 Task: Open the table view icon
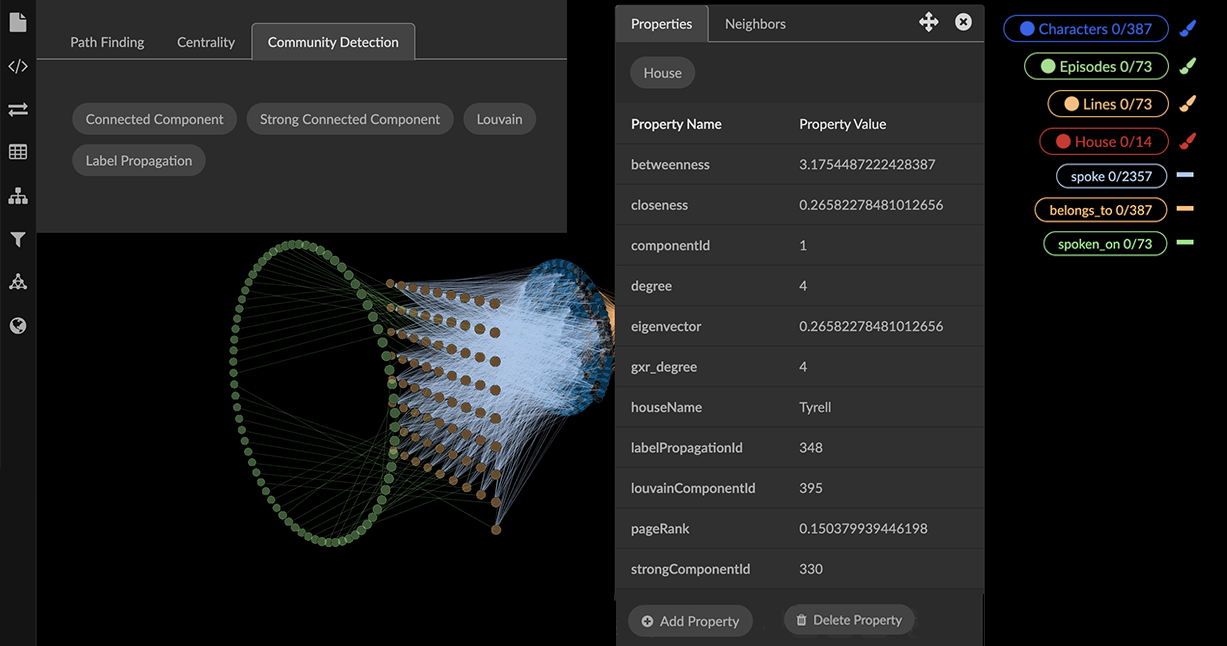(x=17, y=153)
